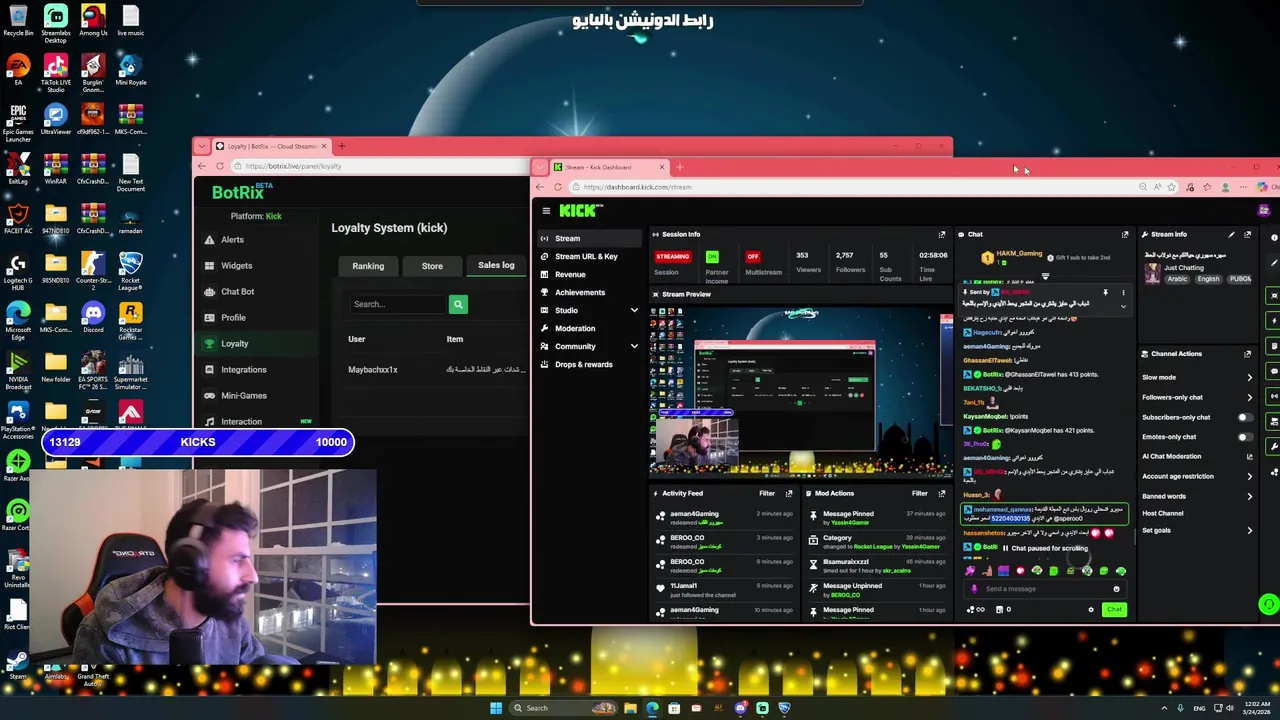1280x720 pixels.
Task: Expand the Community menu in Kick sidebar
Action: (x=634, y=347)
